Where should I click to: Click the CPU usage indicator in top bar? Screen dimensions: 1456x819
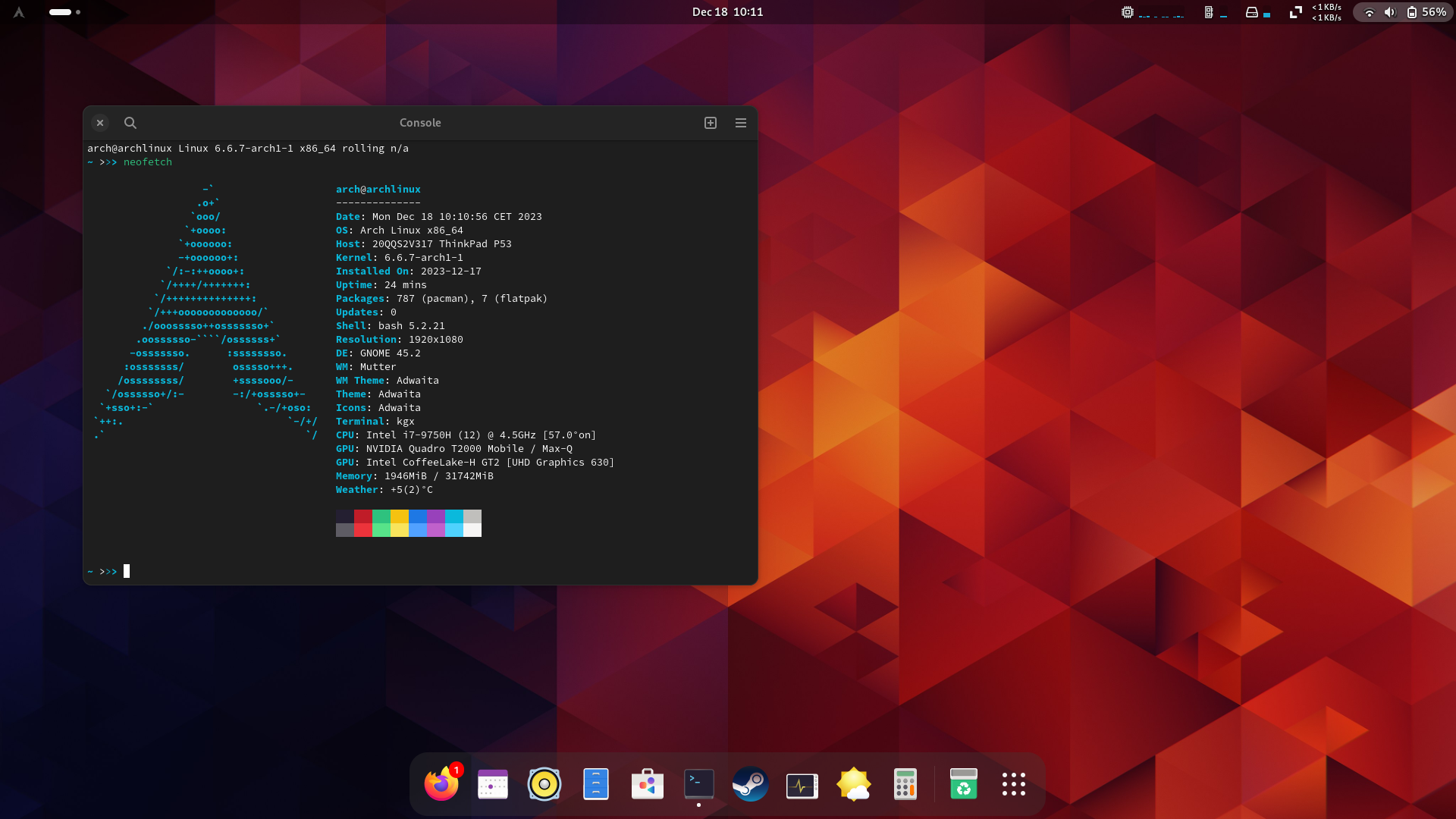pos(1153,12)
